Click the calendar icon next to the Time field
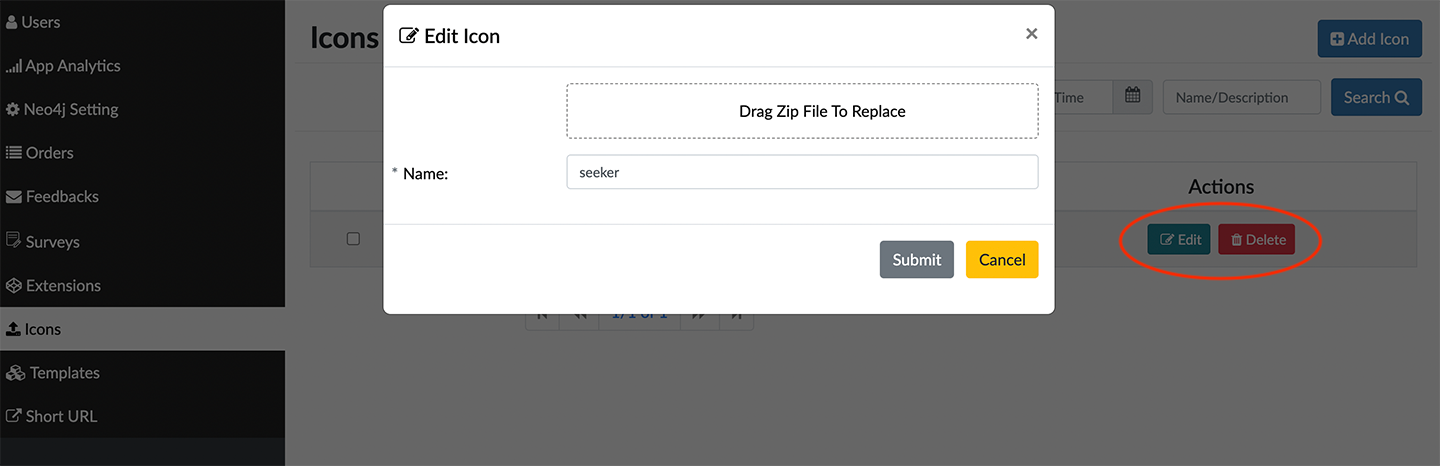This screenshot has height=466, width=1440. click(1132, 97)
